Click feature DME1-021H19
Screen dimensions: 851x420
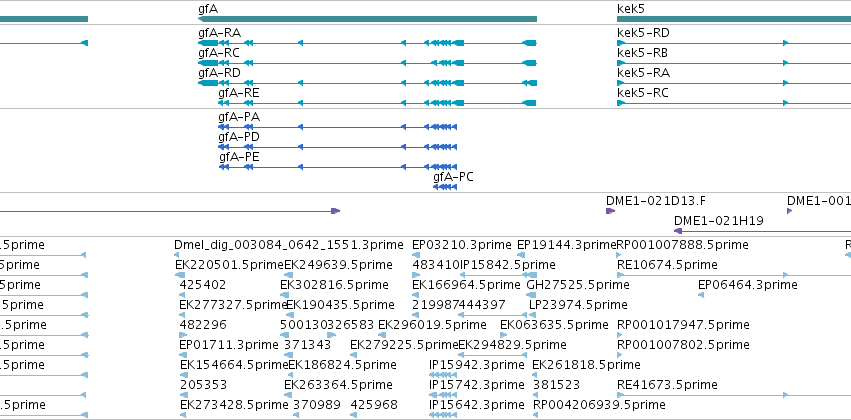point(719,221)
